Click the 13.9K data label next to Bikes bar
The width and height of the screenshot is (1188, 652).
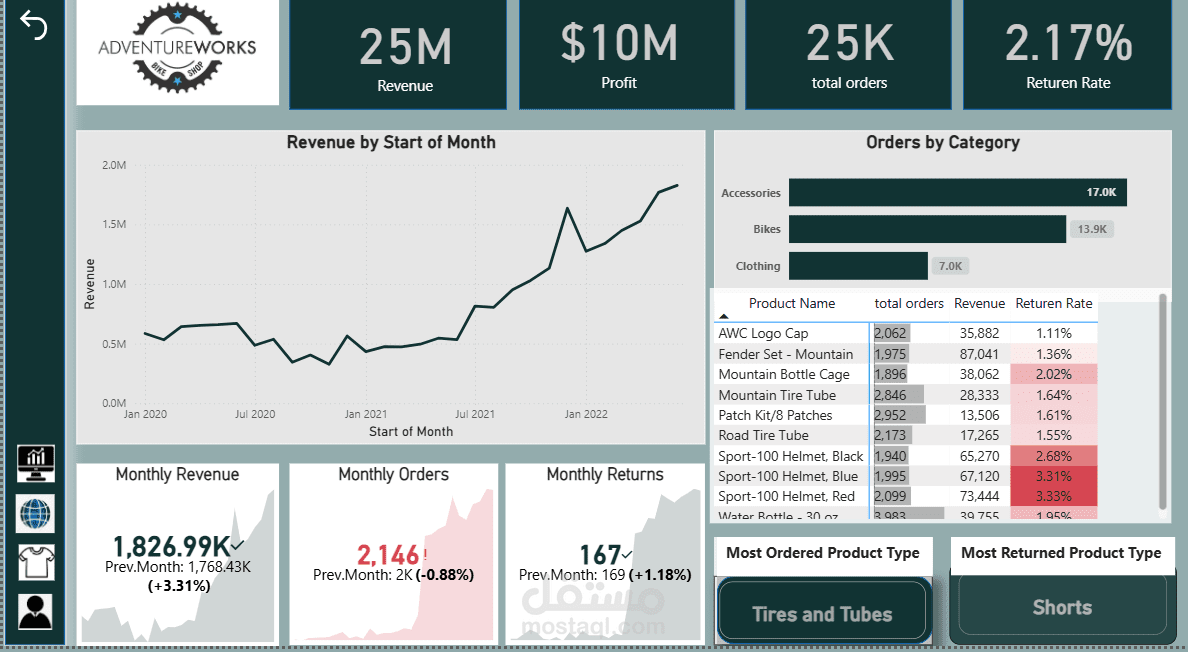tap(1092, 229)
